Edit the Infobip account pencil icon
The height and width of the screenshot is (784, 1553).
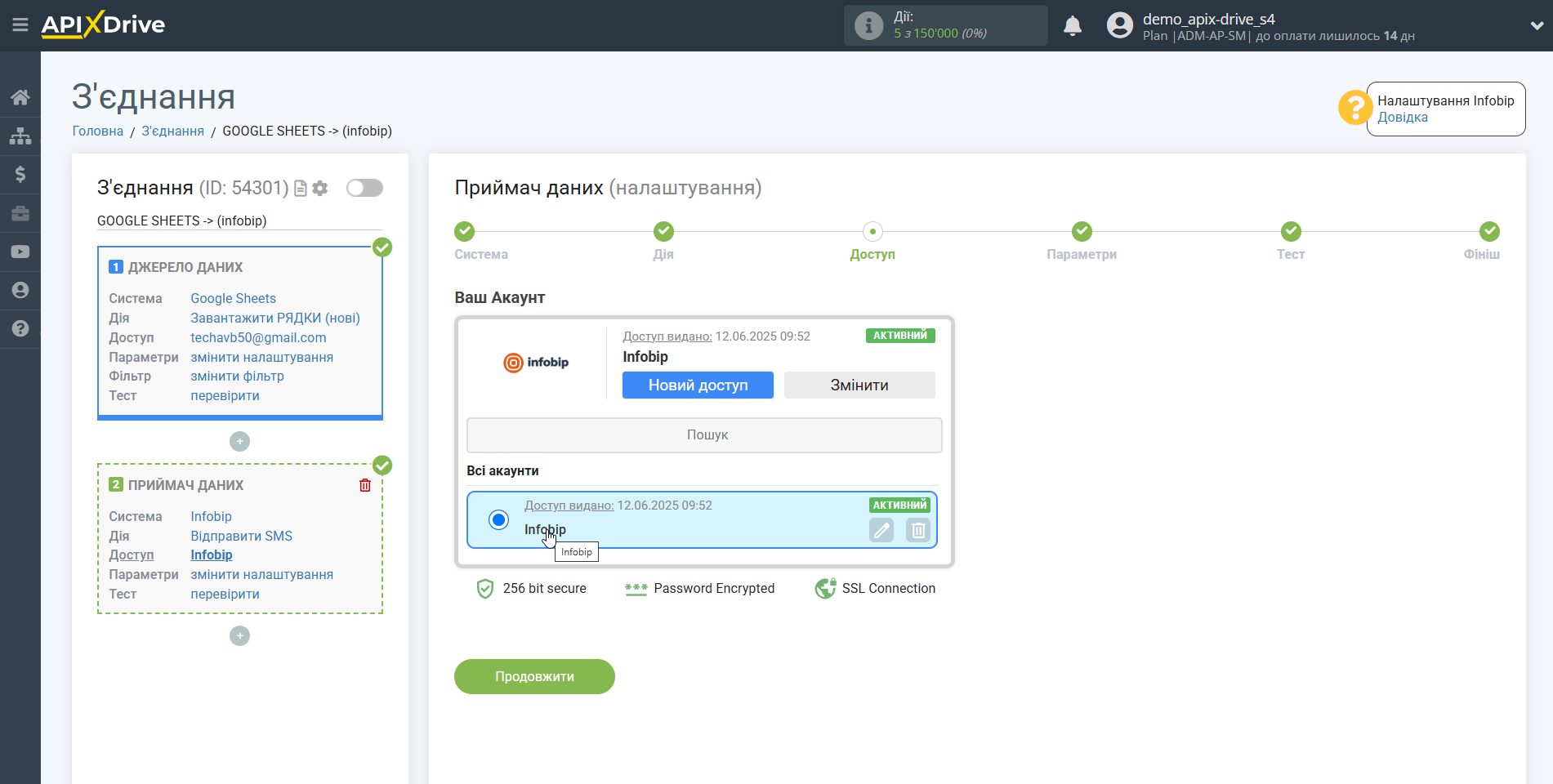click(881, 531)
